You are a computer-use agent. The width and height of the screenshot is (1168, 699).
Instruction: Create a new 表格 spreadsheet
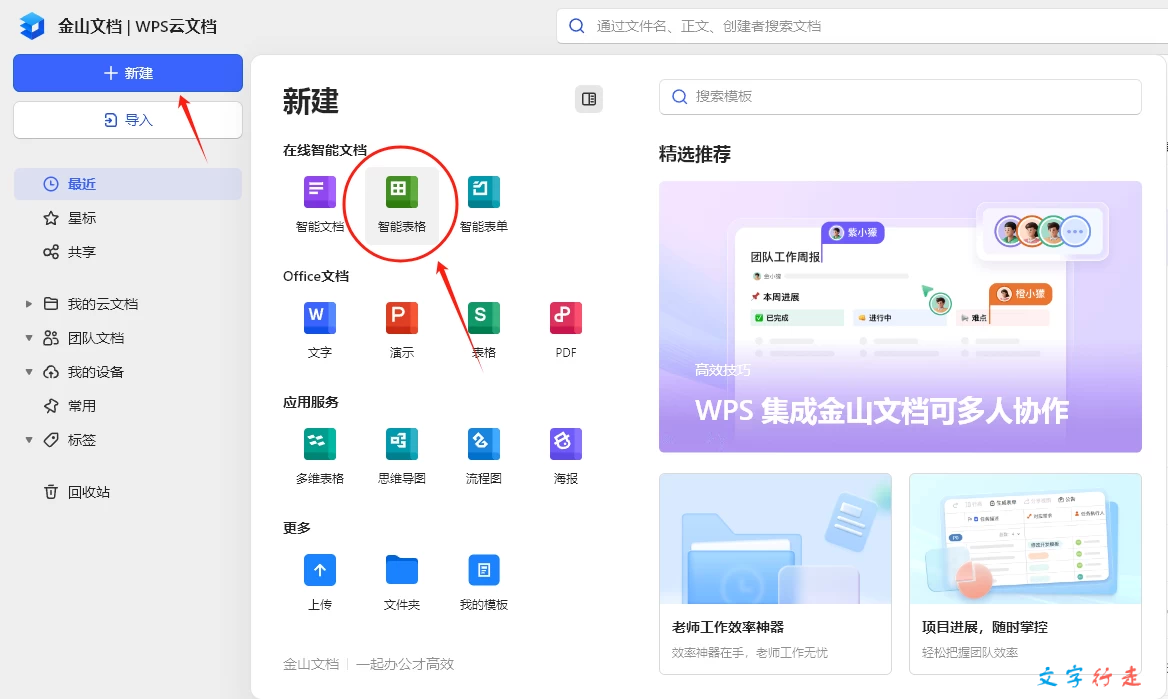pyautogui.click(x=483, y=330)
